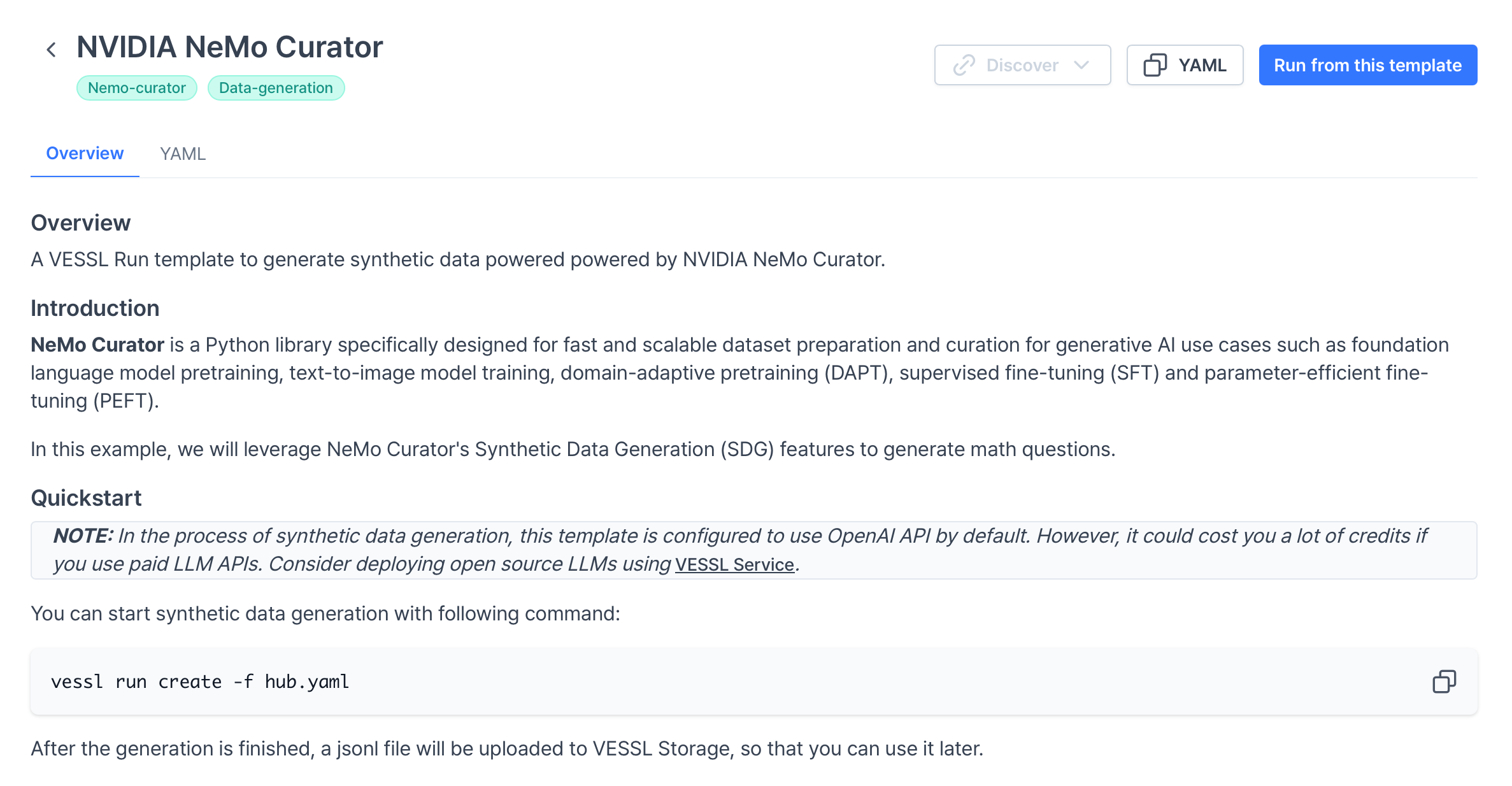The image size is (1512, 786).
Task: Click the back arrow beside NVIDIA NeMo Curator
Action: pos(52,48)
